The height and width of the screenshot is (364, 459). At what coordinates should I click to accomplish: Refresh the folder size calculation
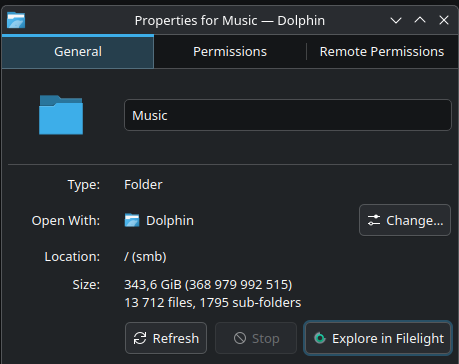(x=166, y=338)
